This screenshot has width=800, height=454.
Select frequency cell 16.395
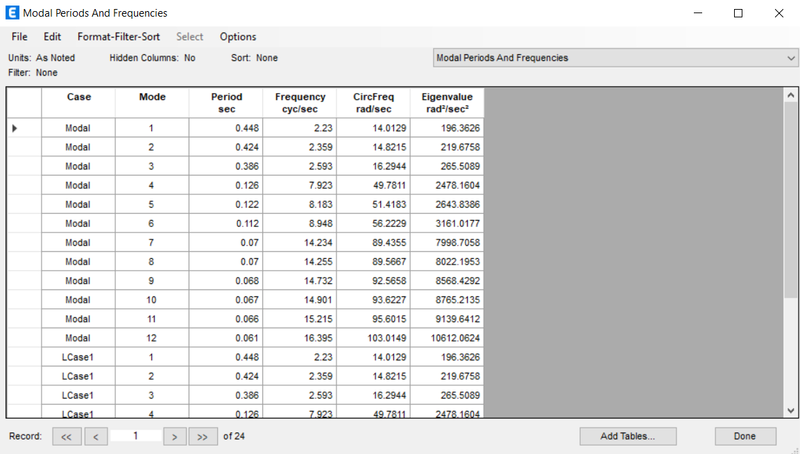(300, 338)
